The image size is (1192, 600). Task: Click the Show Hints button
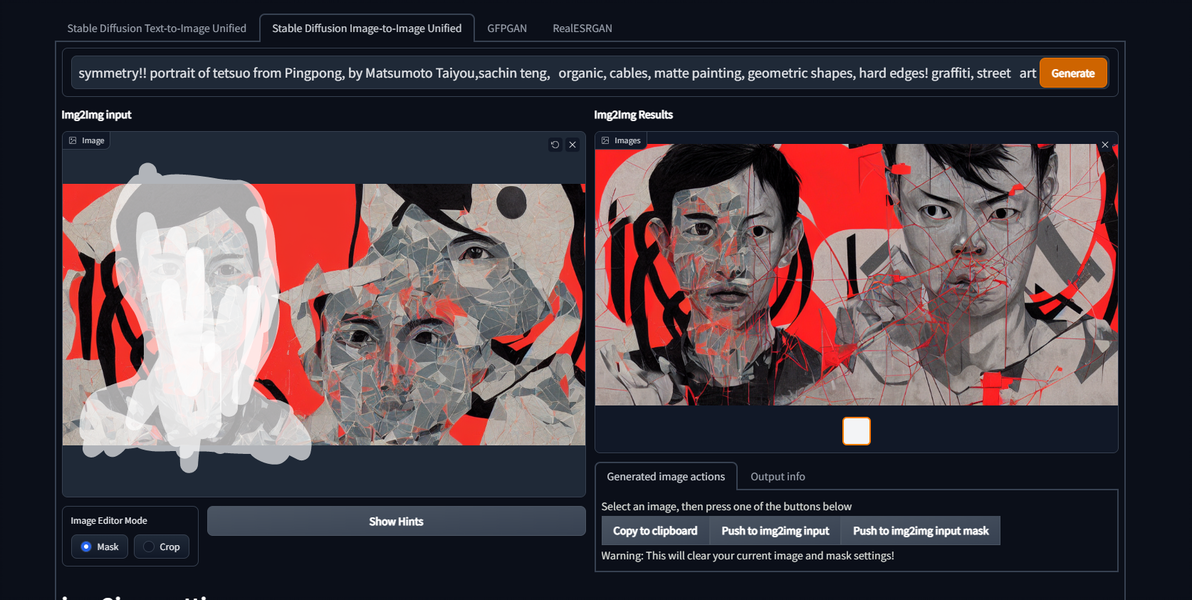[396, 522]
